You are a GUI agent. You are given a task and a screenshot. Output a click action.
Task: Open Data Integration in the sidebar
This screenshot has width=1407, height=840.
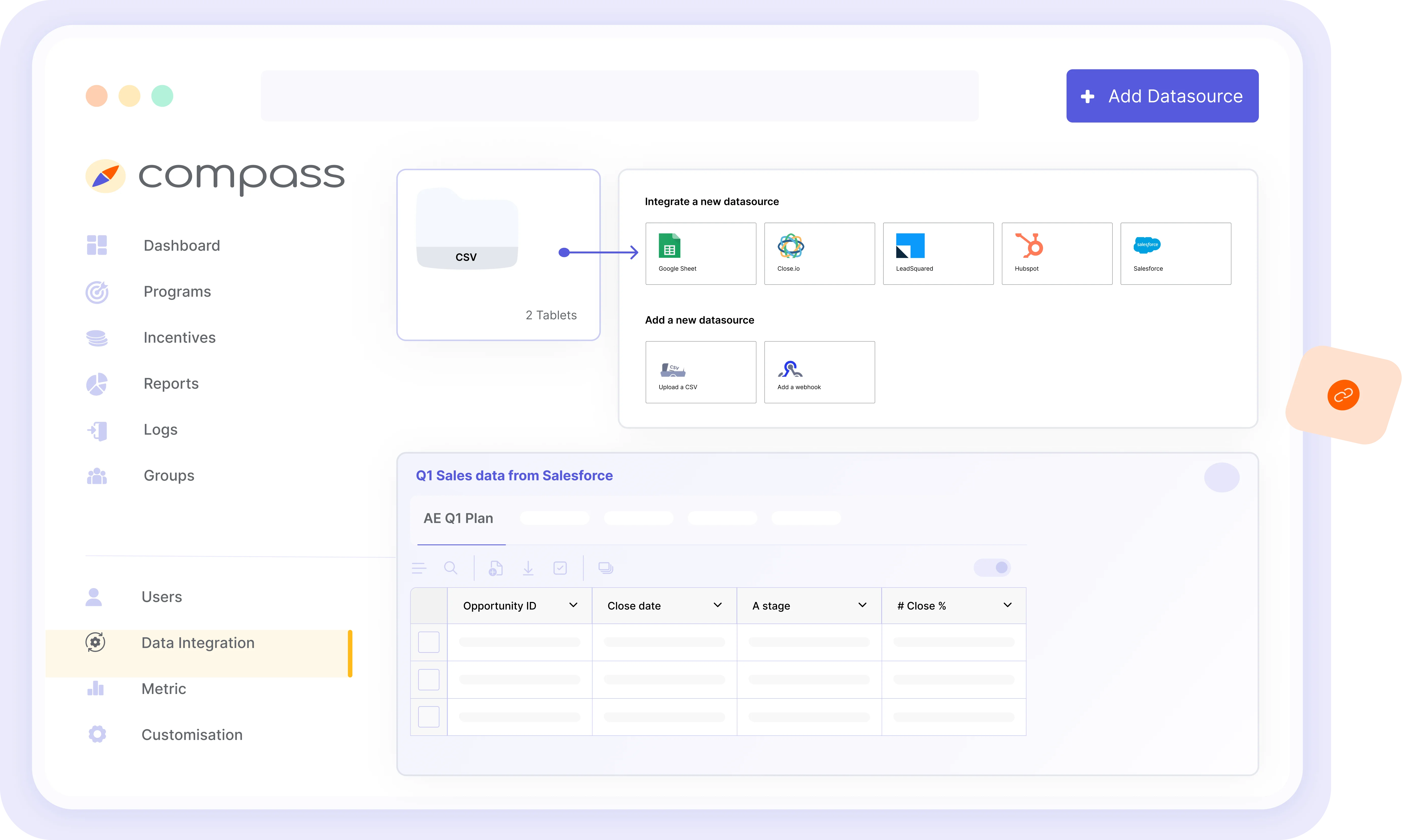point(198,642)
